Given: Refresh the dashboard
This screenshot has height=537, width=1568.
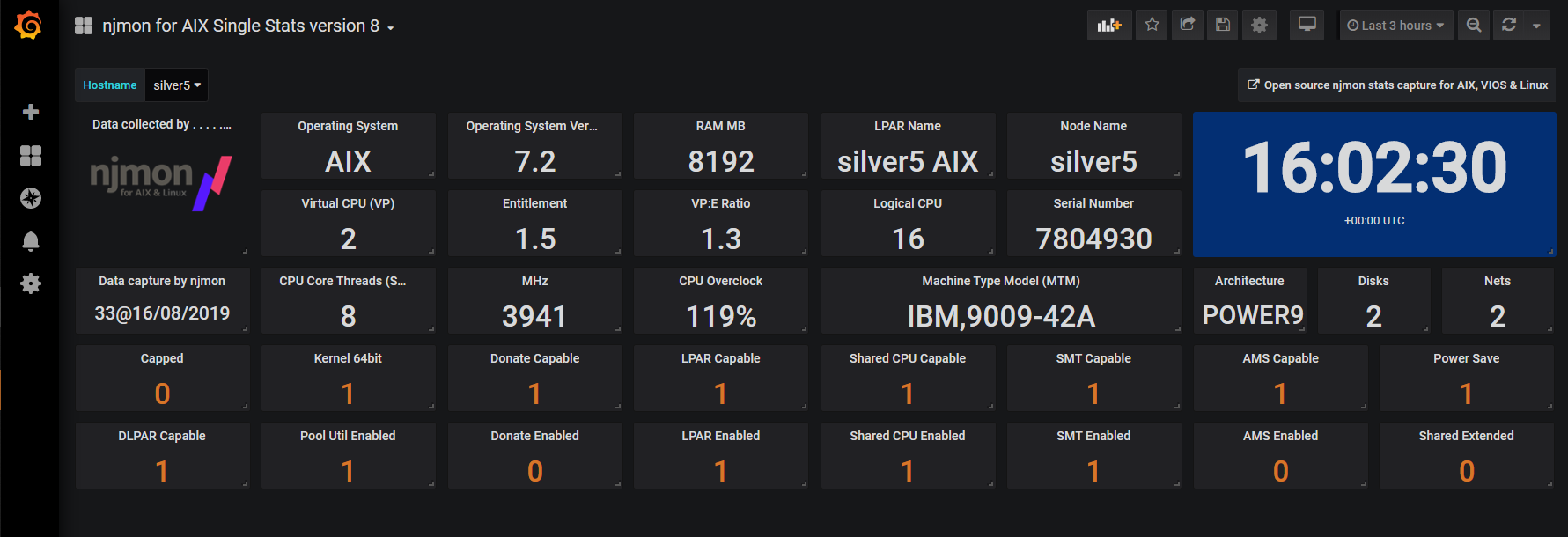Looking at the screenshot, I should pos(1509,26).
